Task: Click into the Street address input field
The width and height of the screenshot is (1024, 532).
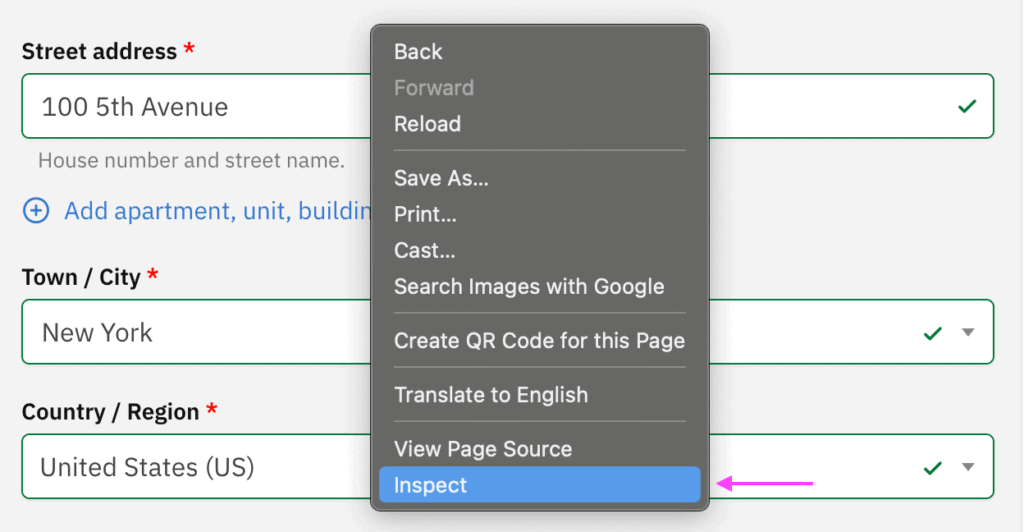Action: coord(200,107)
